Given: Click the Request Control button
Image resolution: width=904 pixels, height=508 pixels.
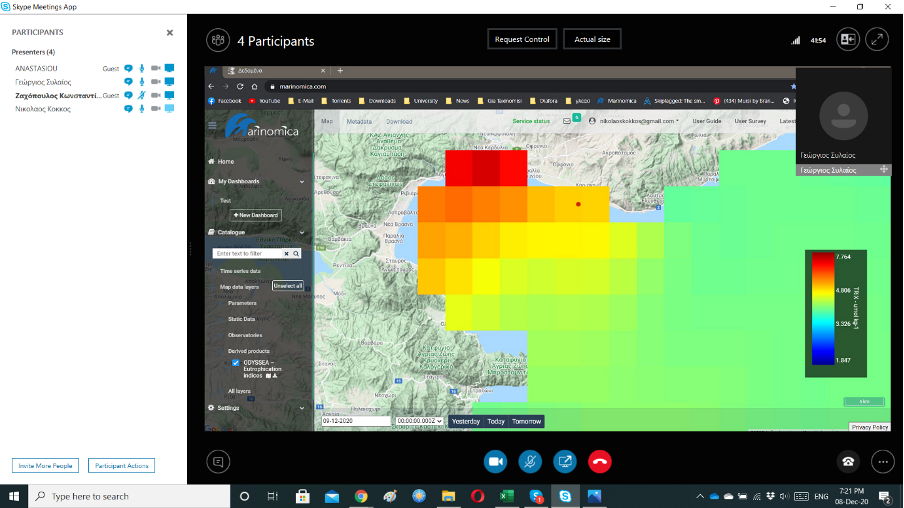Looking at the screenshot, I should coord(522,40).
